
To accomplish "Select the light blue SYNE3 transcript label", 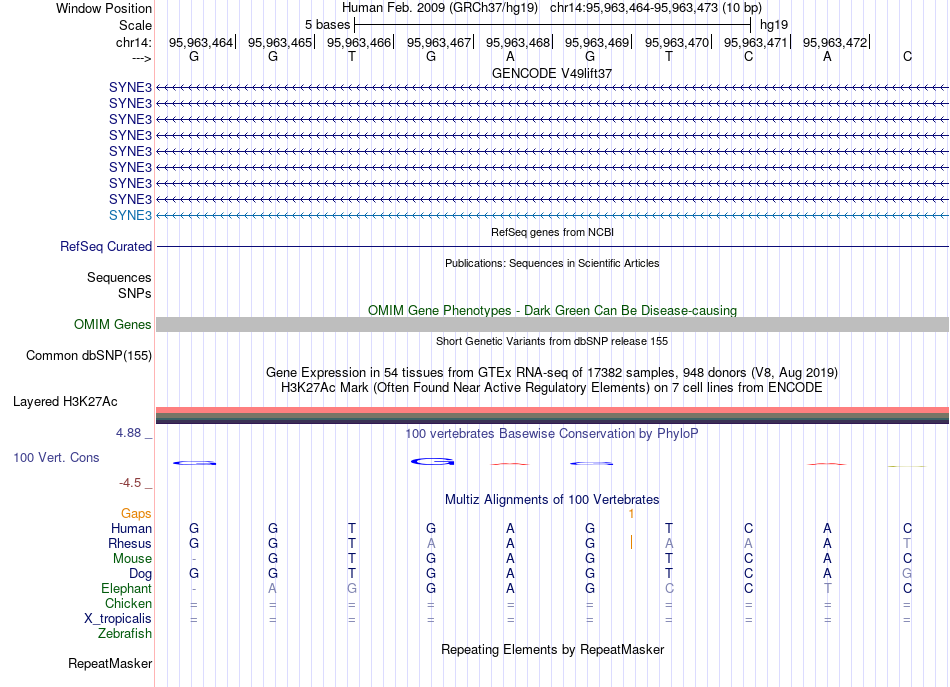I will coord(130,216).
